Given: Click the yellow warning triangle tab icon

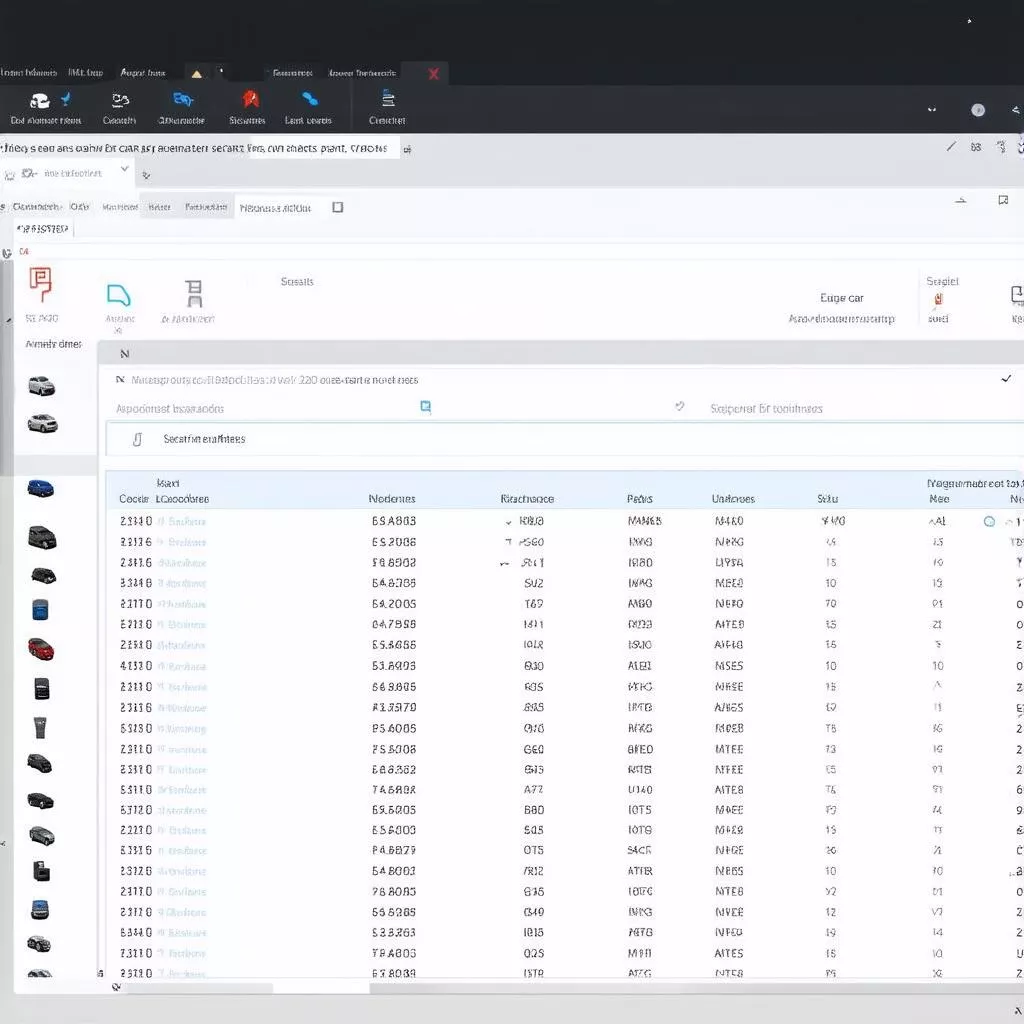Looking at the screenshot, I should coord(196,74).
